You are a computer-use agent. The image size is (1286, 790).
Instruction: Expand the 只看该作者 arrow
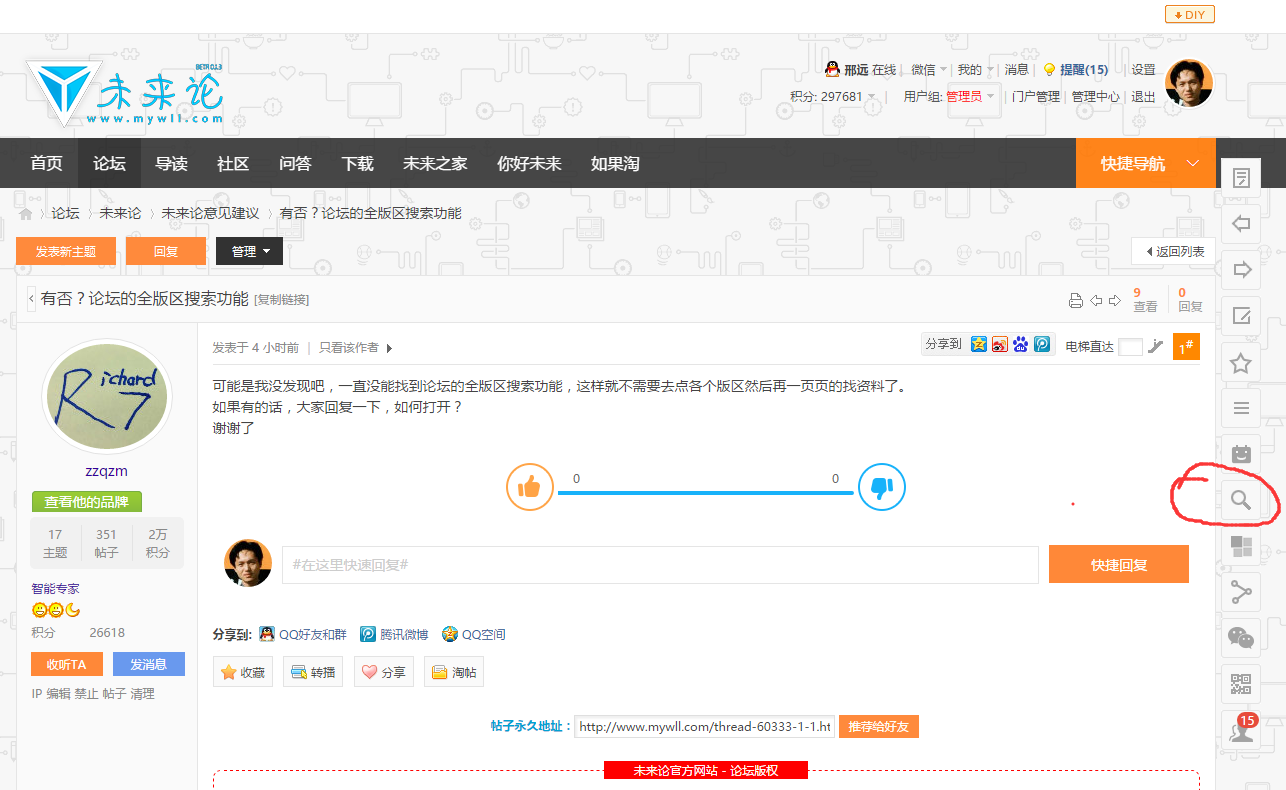pos(389,348)
